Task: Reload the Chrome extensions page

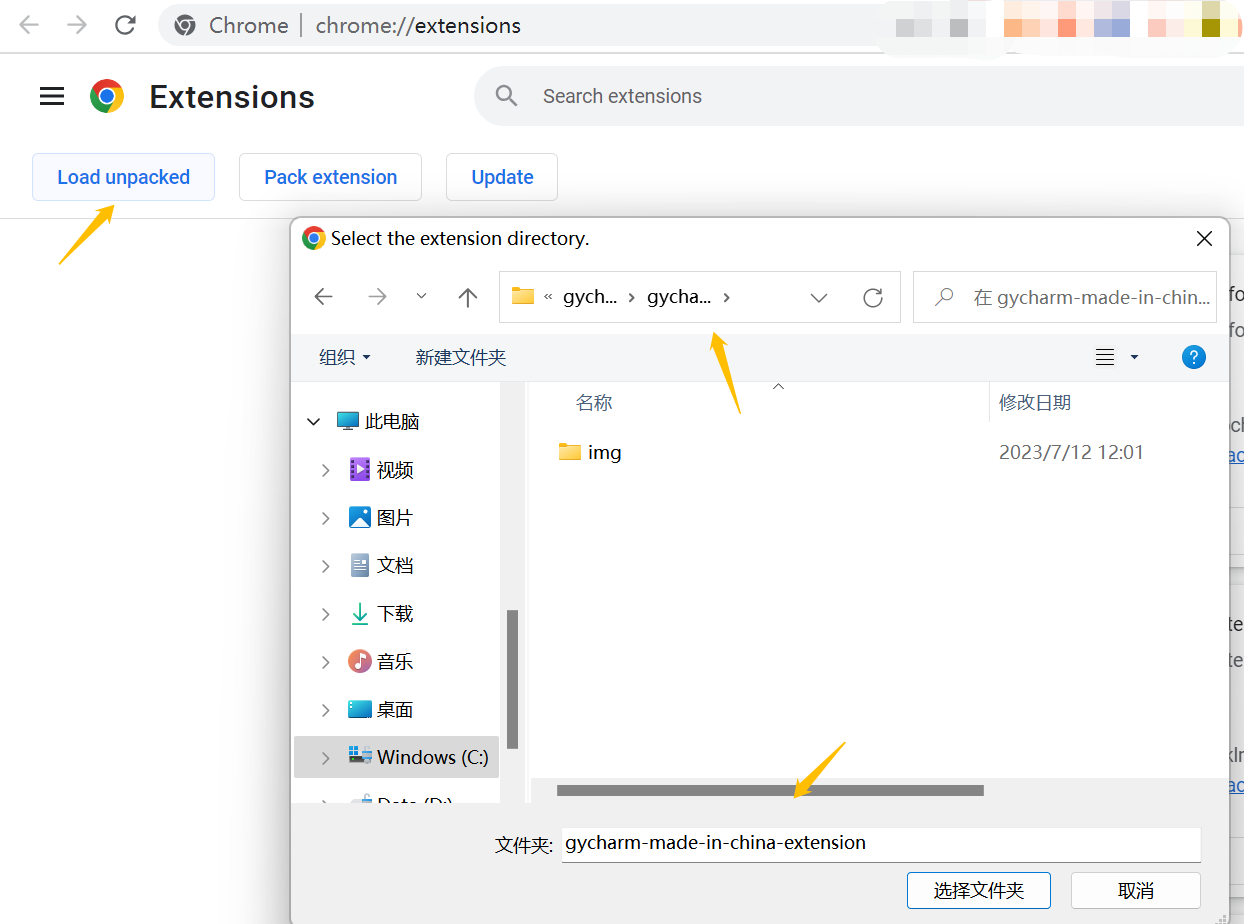Action: [x=125, y=25]
